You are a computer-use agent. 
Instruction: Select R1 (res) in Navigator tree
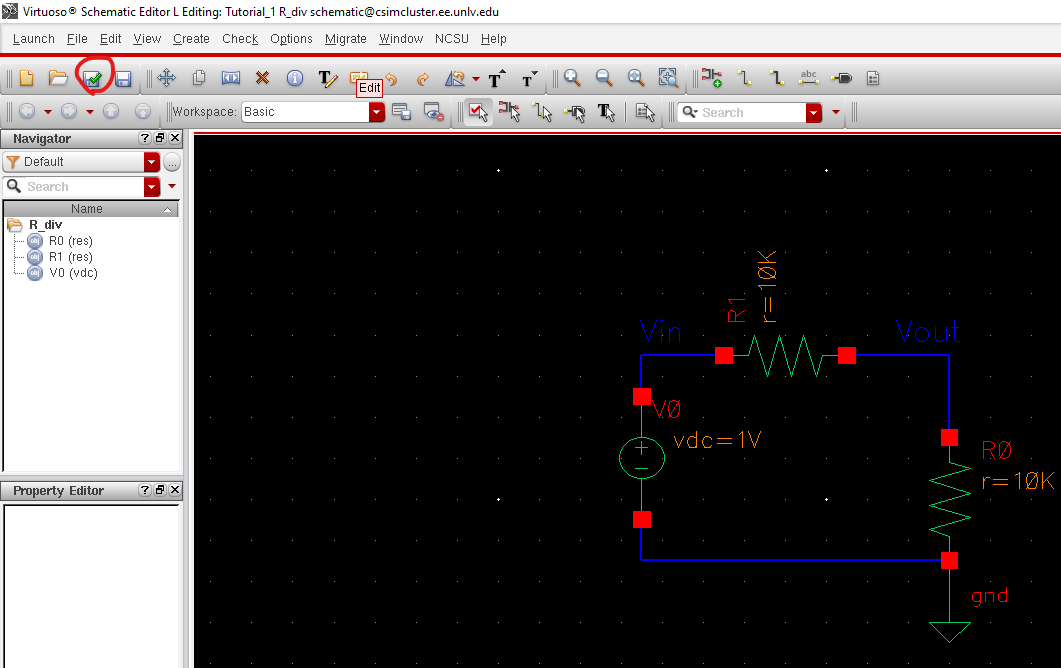[x=70, y=257]
